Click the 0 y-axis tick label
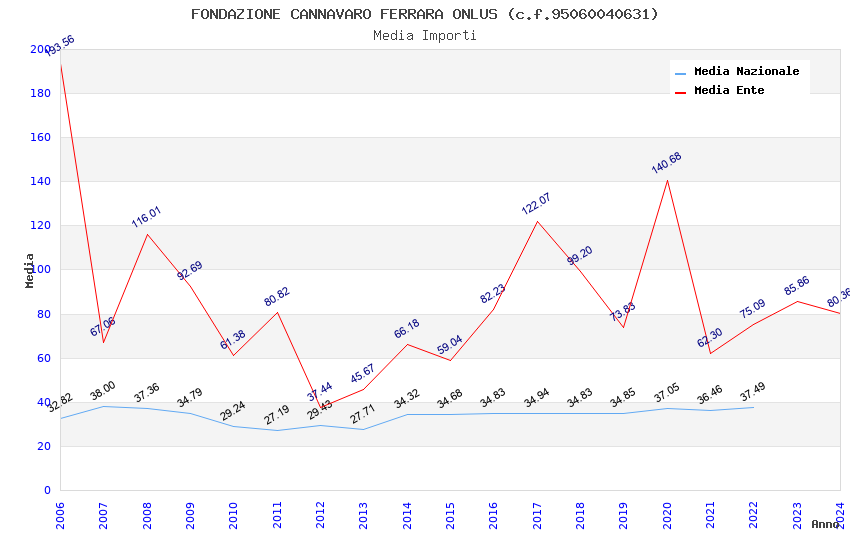Image resolution: width=850 pixels, height=550 pixels. [48, 490]
